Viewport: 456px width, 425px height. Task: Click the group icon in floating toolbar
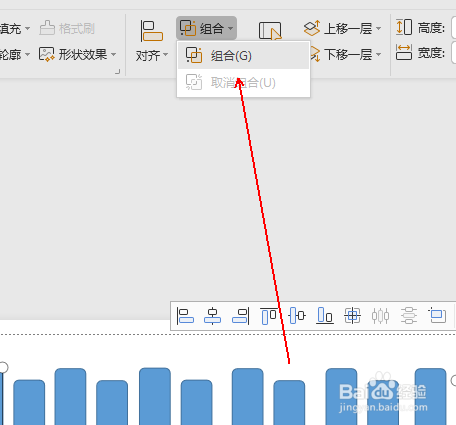coord(437,315)
